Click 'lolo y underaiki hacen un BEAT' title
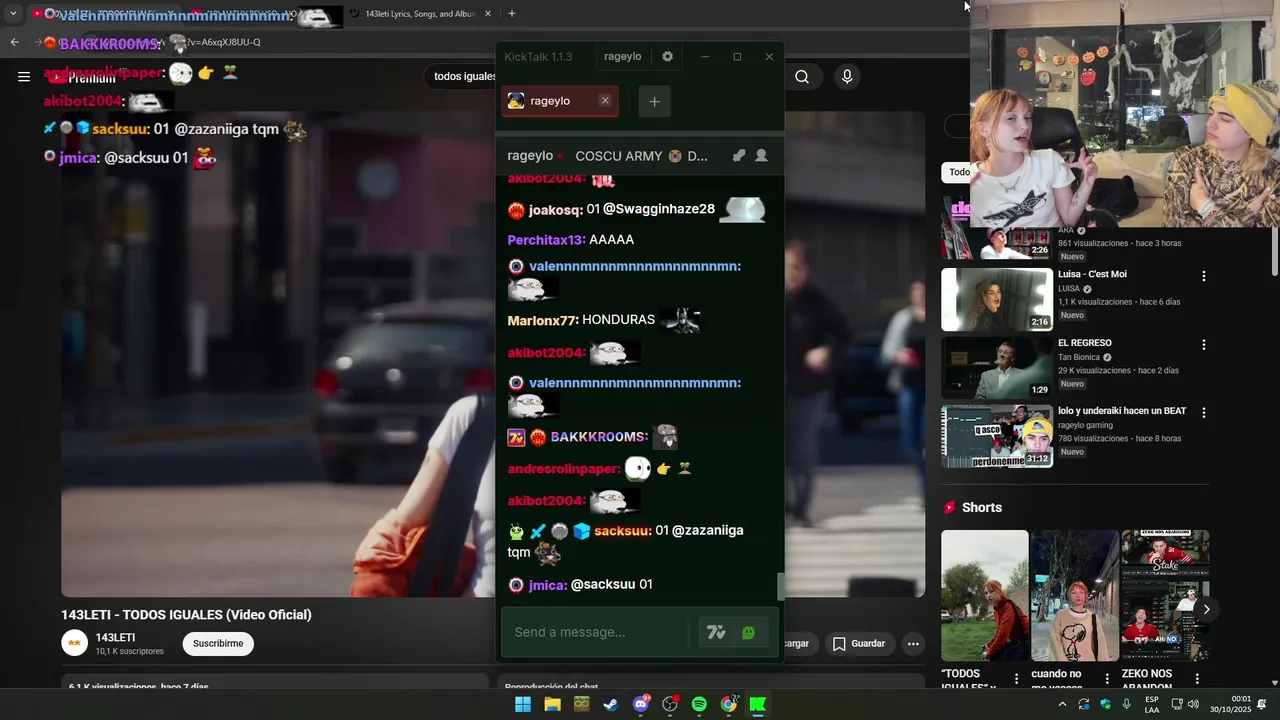1280x720 pixels. pos(1122,411)
